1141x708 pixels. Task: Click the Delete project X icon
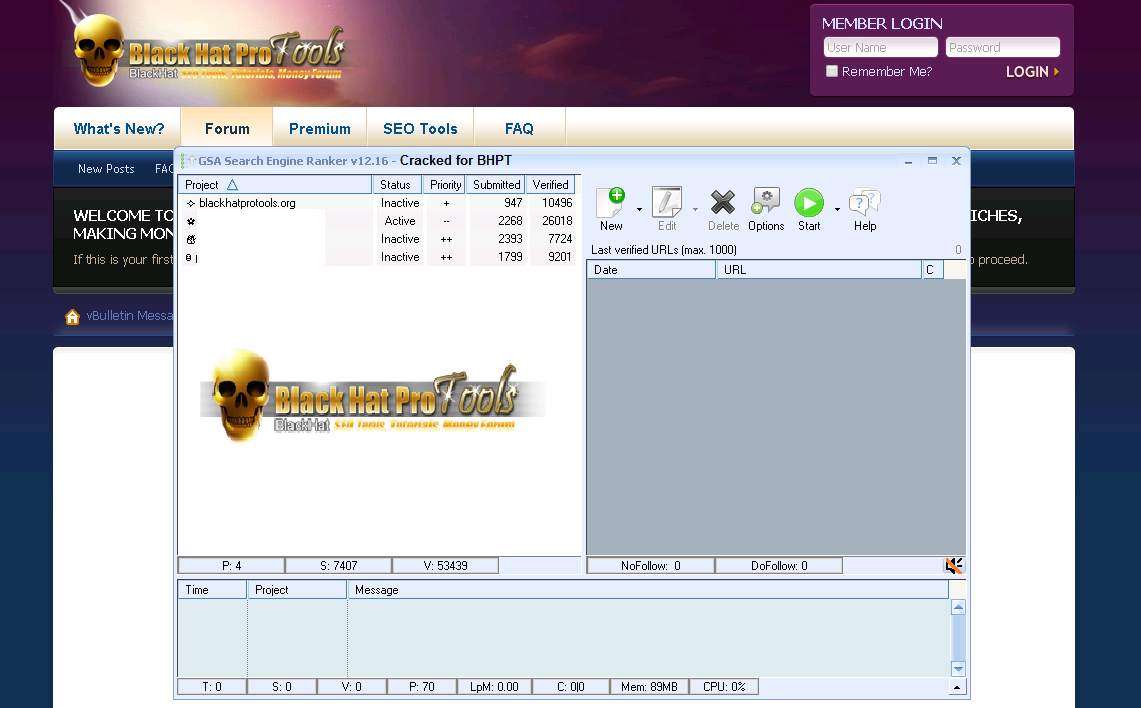tap(723, 202)
